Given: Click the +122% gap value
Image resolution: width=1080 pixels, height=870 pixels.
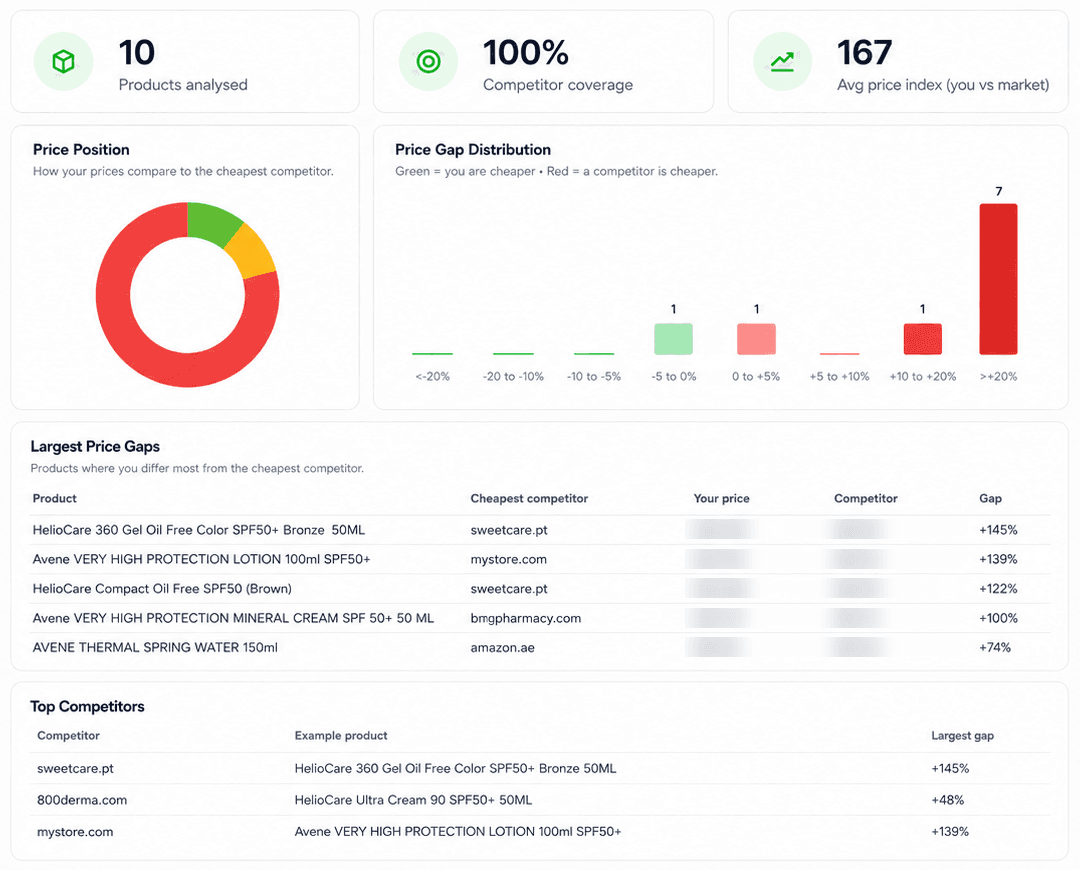Looking at the screenshot, I should pyautogui.click(x=998, y=588).
